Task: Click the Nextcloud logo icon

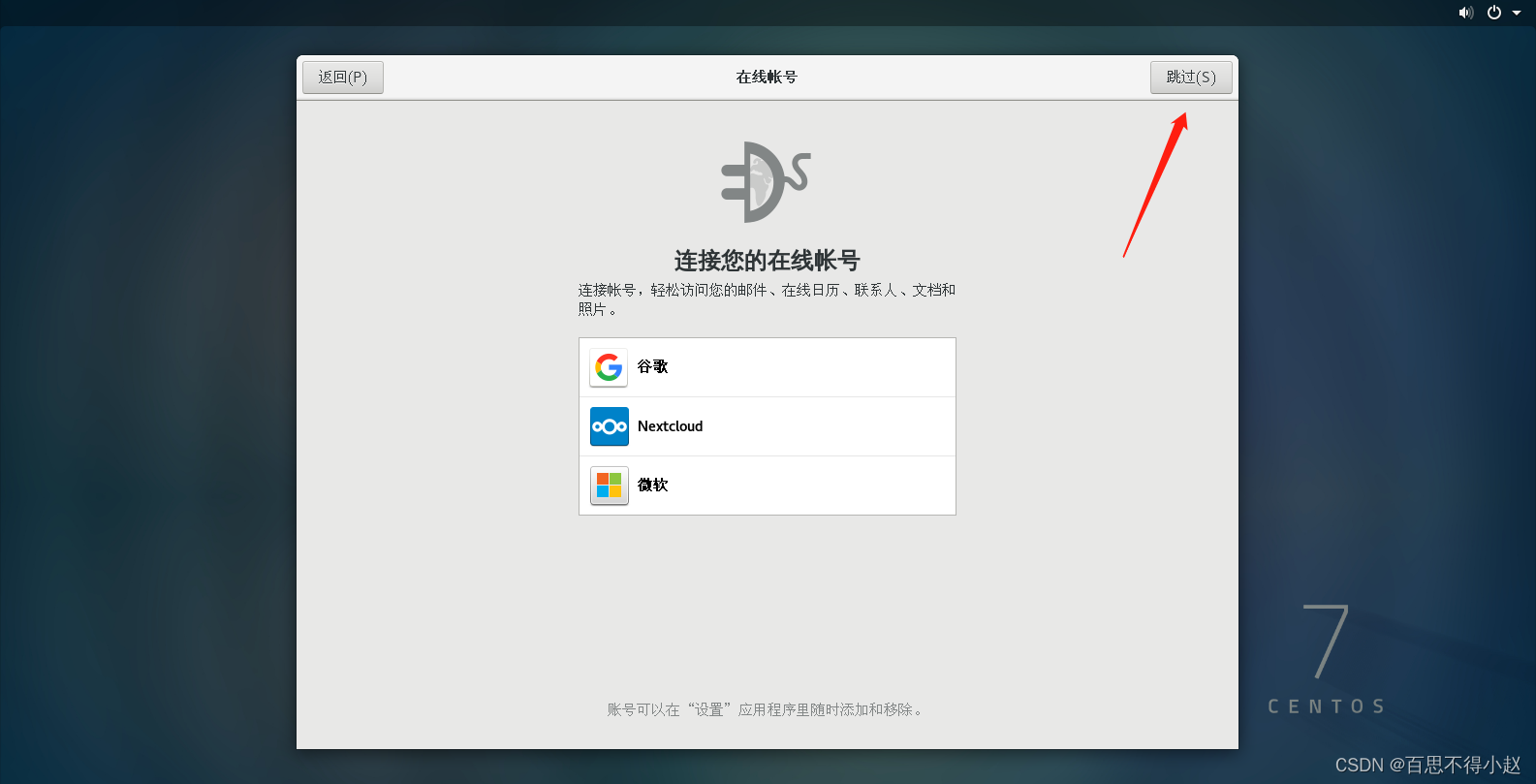Action: [x=609, y=426]
